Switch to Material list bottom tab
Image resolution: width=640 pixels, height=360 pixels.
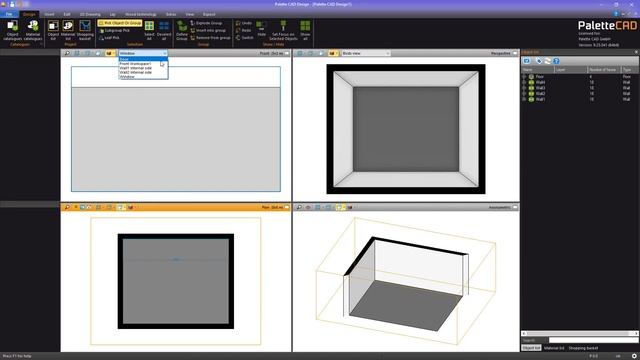554,348
